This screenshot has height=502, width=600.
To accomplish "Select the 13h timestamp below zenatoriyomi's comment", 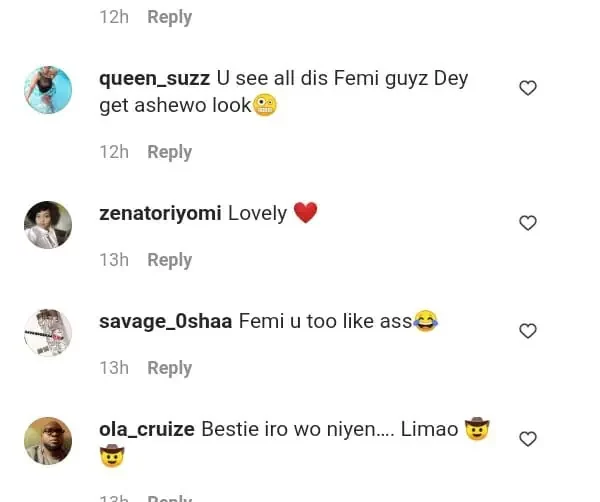I will pos(114,260).
